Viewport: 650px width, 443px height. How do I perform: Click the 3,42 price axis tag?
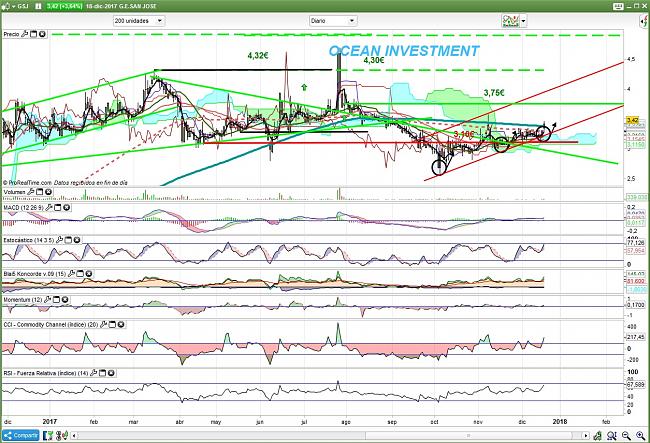point(633,120)
